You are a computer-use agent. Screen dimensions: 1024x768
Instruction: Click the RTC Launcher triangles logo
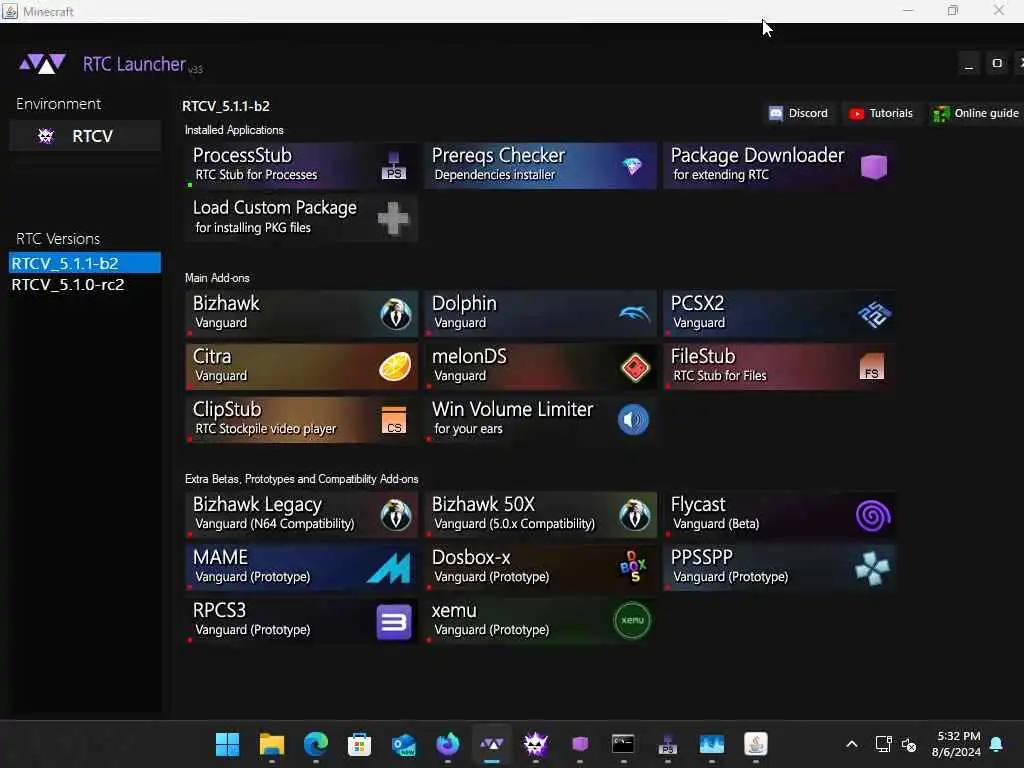tap(42, 63)
